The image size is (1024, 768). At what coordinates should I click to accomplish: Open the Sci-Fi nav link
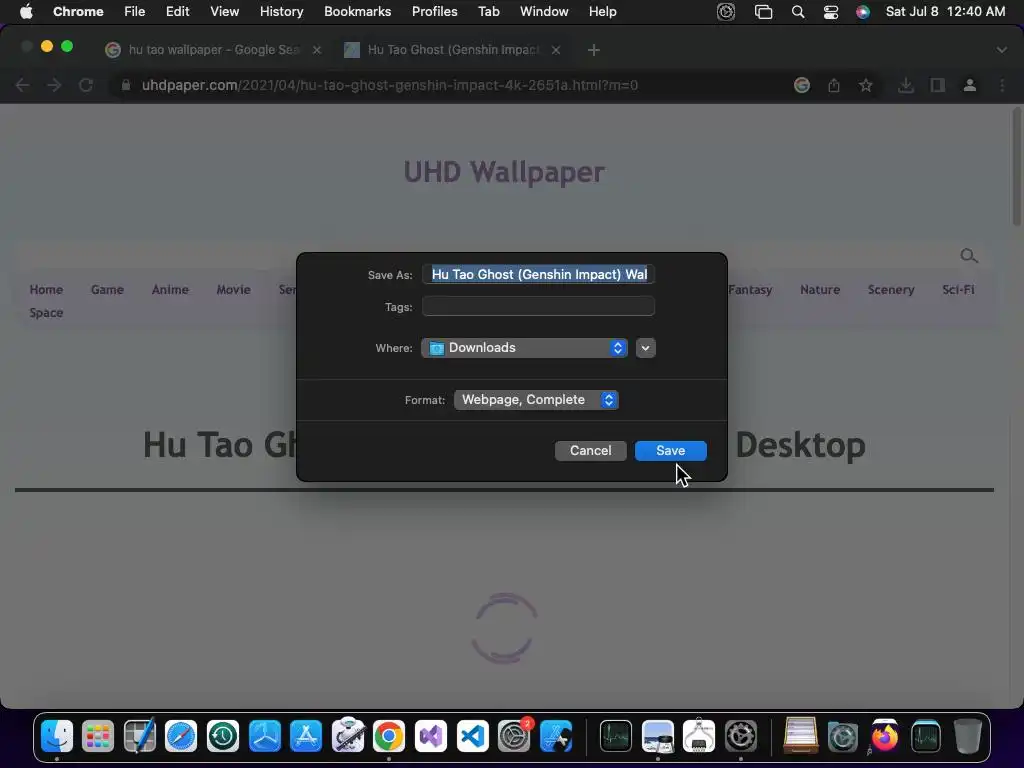coord(958,289)
